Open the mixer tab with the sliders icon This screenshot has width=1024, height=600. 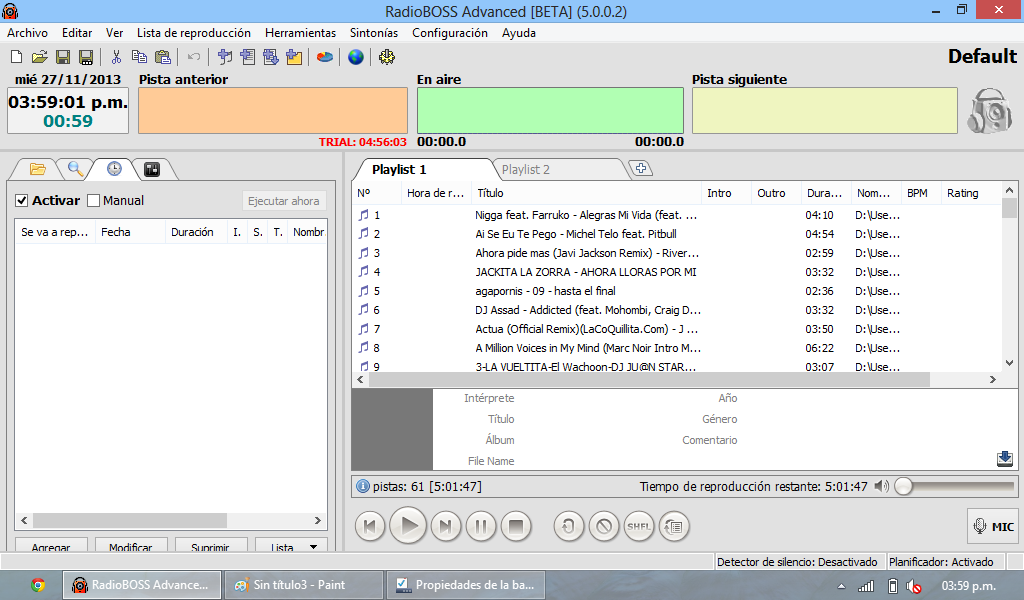152,170
